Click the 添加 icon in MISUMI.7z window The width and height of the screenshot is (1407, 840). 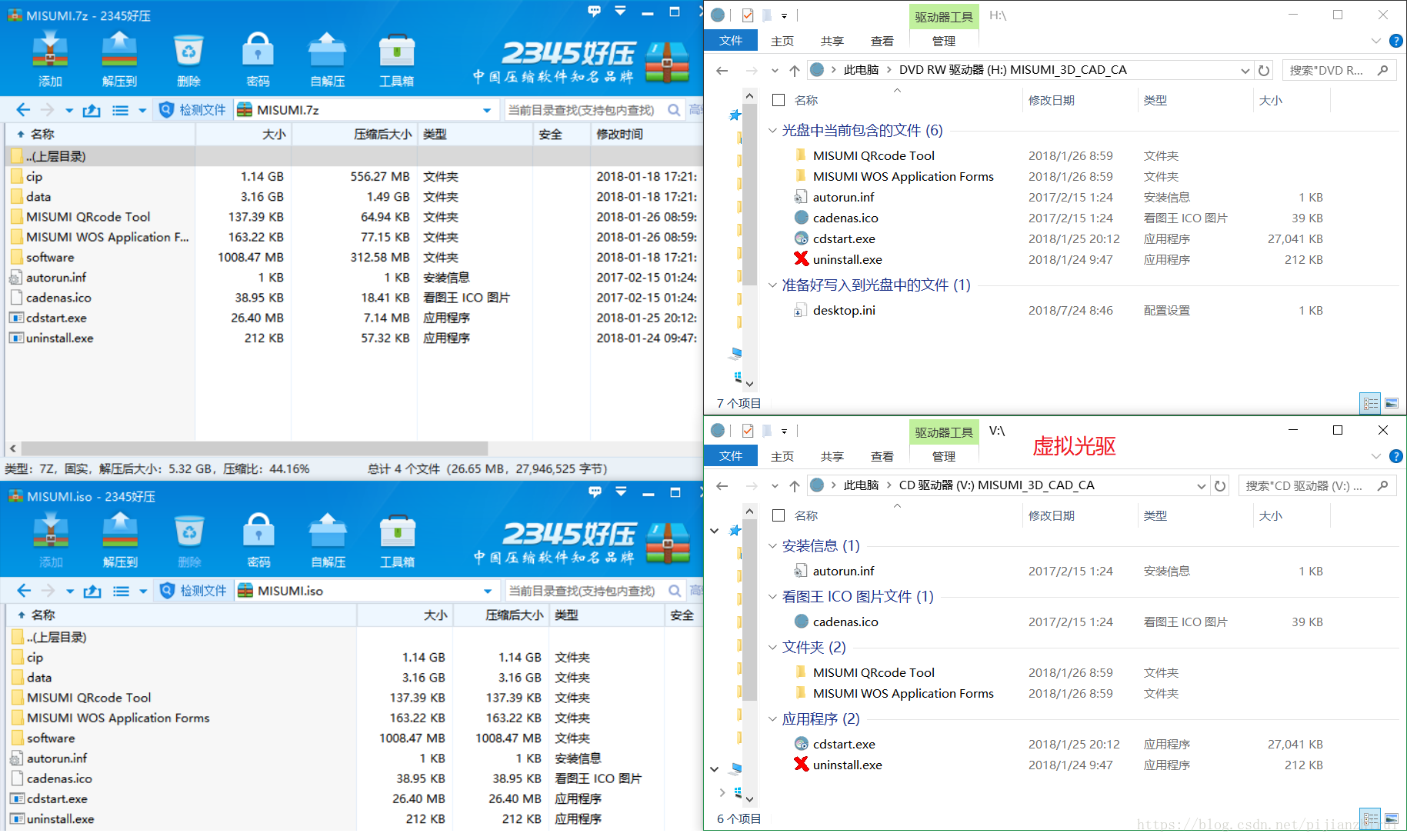pos(50,58)
